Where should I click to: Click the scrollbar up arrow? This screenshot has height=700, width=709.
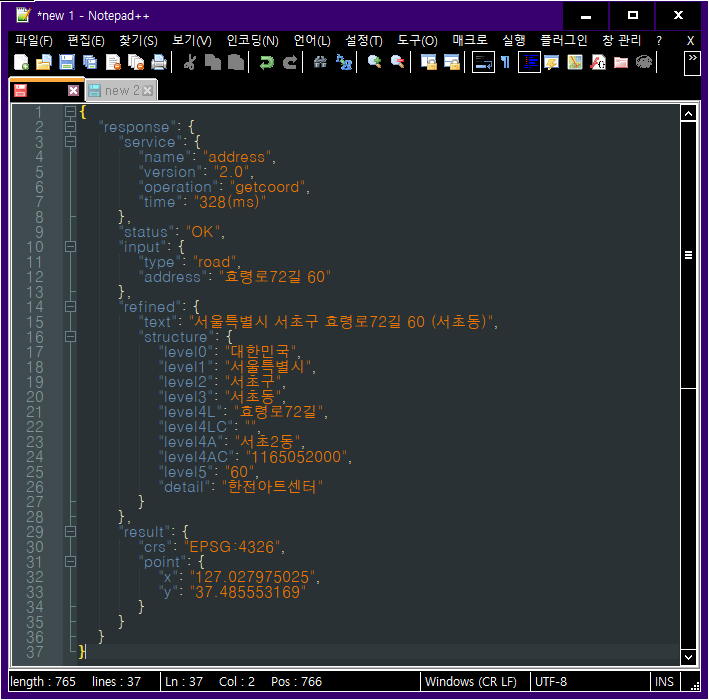(x=688, y=114)
